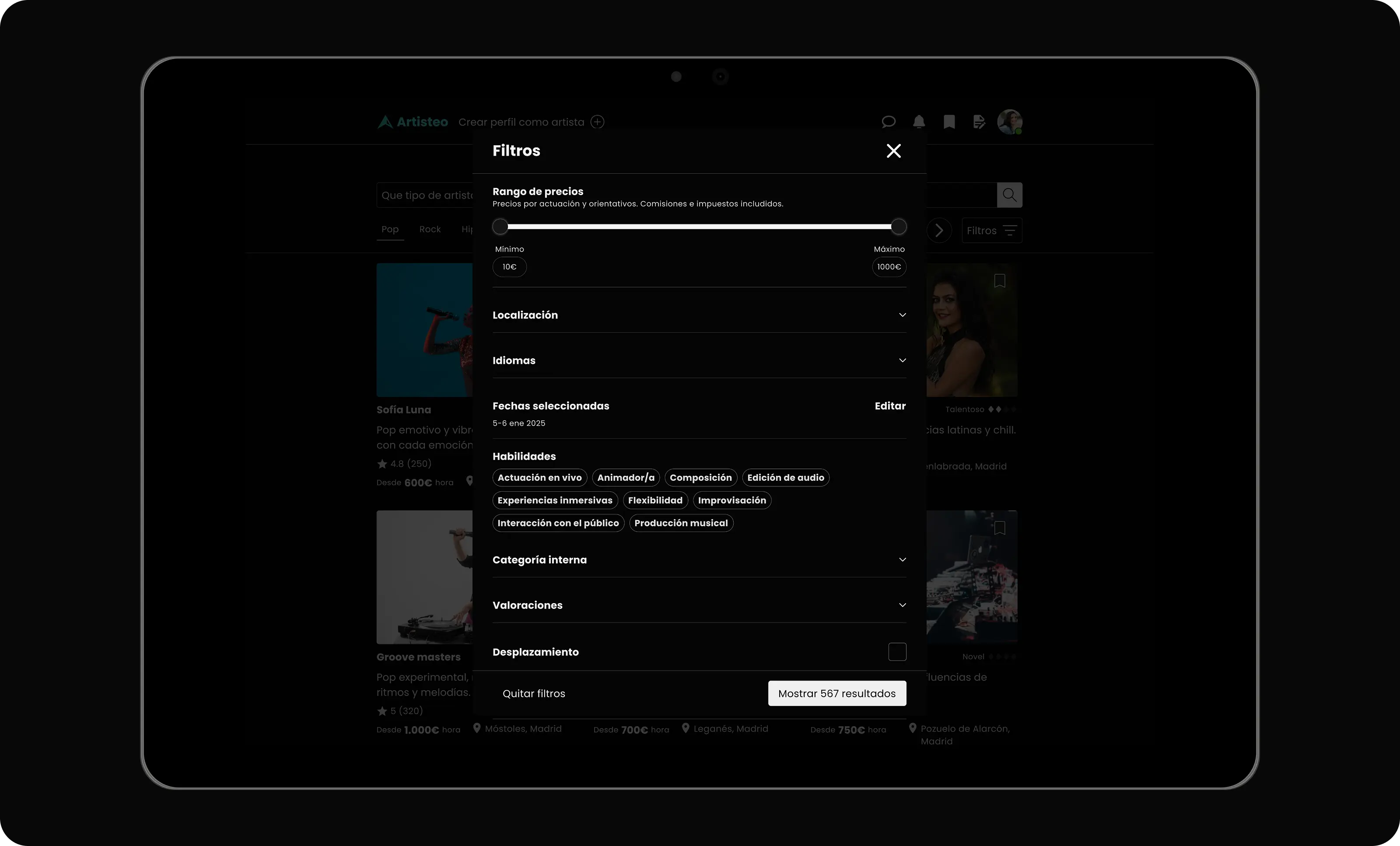Image resolution: width=1400 pixels, height=846 pixels.
Task: Expand the Valoraciones section
Action: coord(902,605)
